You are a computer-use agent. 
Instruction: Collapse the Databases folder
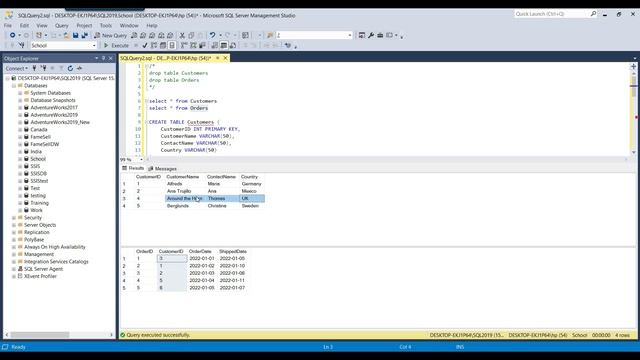14,86
